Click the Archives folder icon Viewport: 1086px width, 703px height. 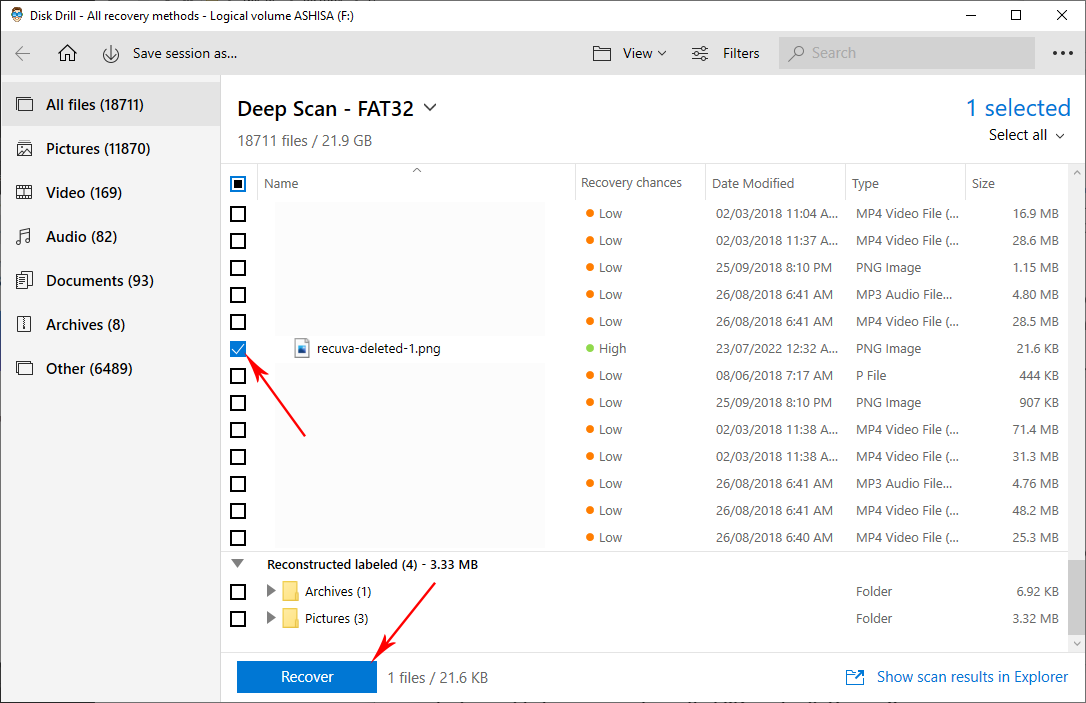coord(290,591)
